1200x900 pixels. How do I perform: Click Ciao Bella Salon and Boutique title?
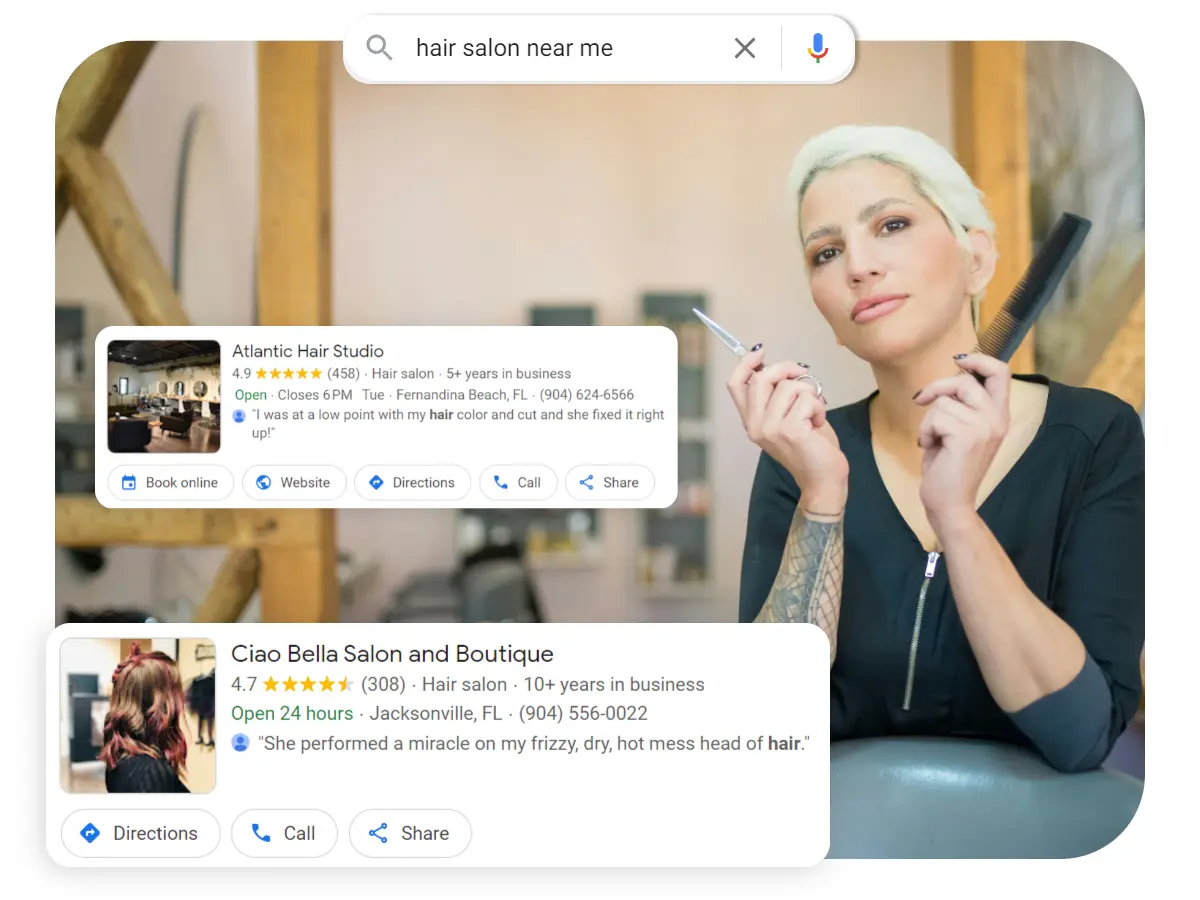[392, 654]
